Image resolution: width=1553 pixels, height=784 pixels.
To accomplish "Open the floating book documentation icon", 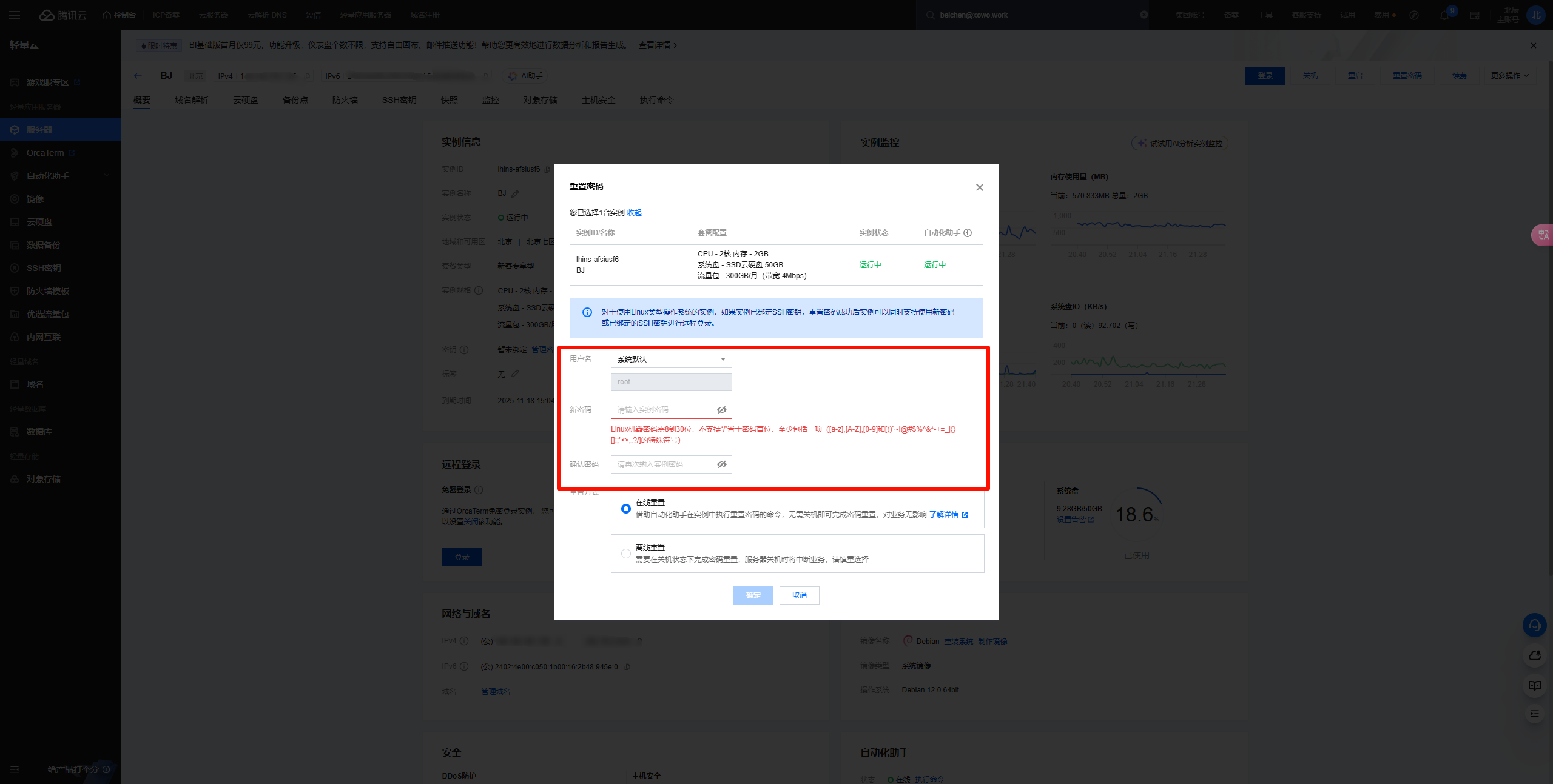I will coord(1534,686).
